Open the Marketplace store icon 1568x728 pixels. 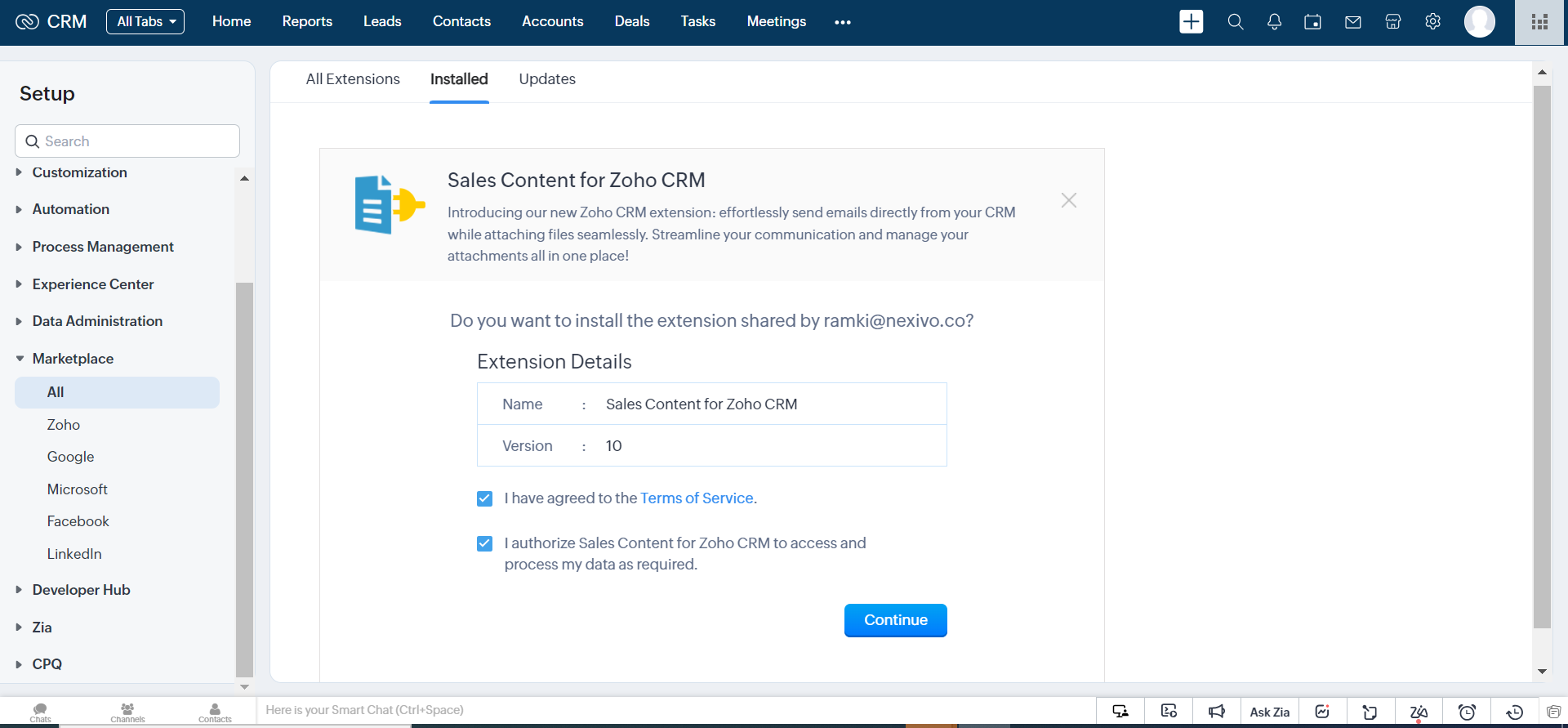[1393, 22]
